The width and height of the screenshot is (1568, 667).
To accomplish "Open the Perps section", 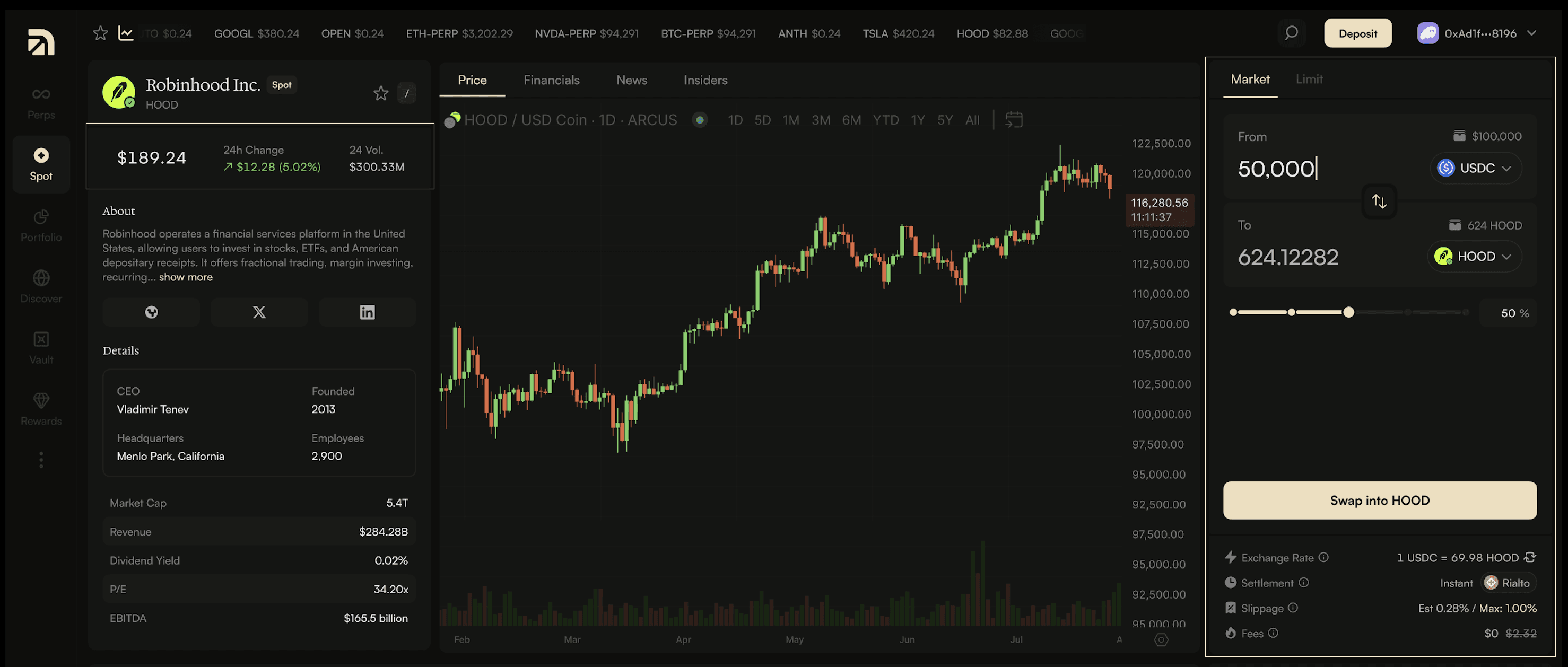I will 41,103.
